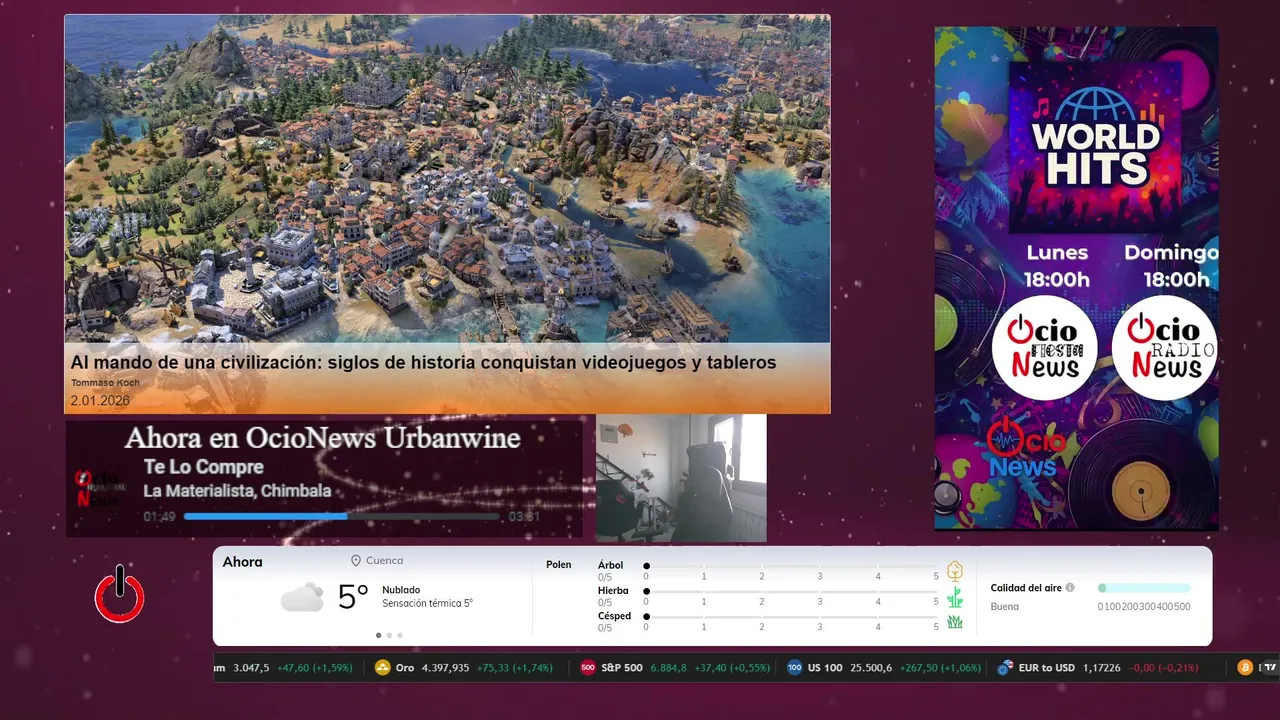
Task: Click the Buena air quality value
Action: [1004, 607]
